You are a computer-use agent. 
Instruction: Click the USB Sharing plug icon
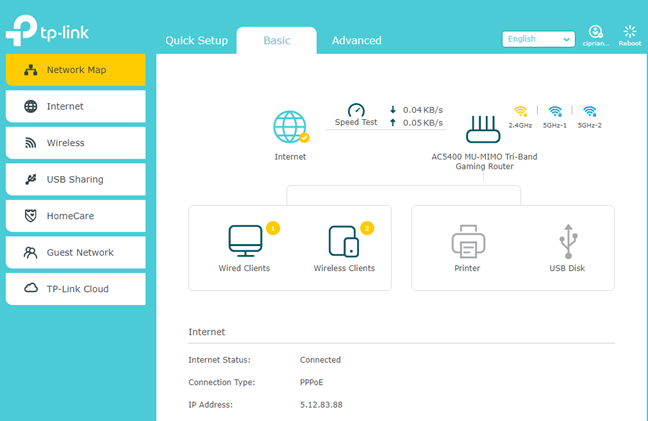pyautogui.click(x=31, y=179)
